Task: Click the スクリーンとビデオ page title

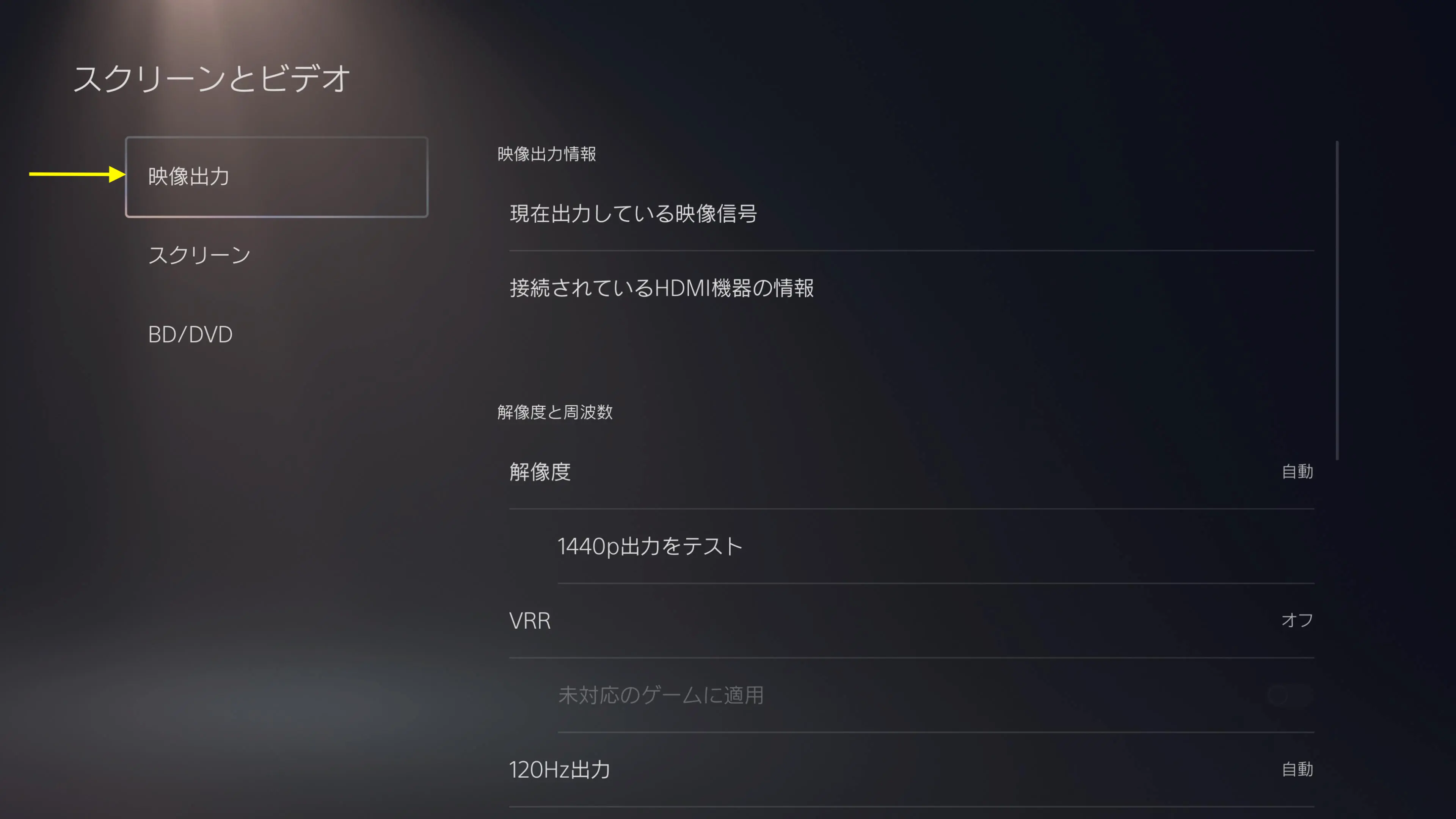Action: (212, 78)
